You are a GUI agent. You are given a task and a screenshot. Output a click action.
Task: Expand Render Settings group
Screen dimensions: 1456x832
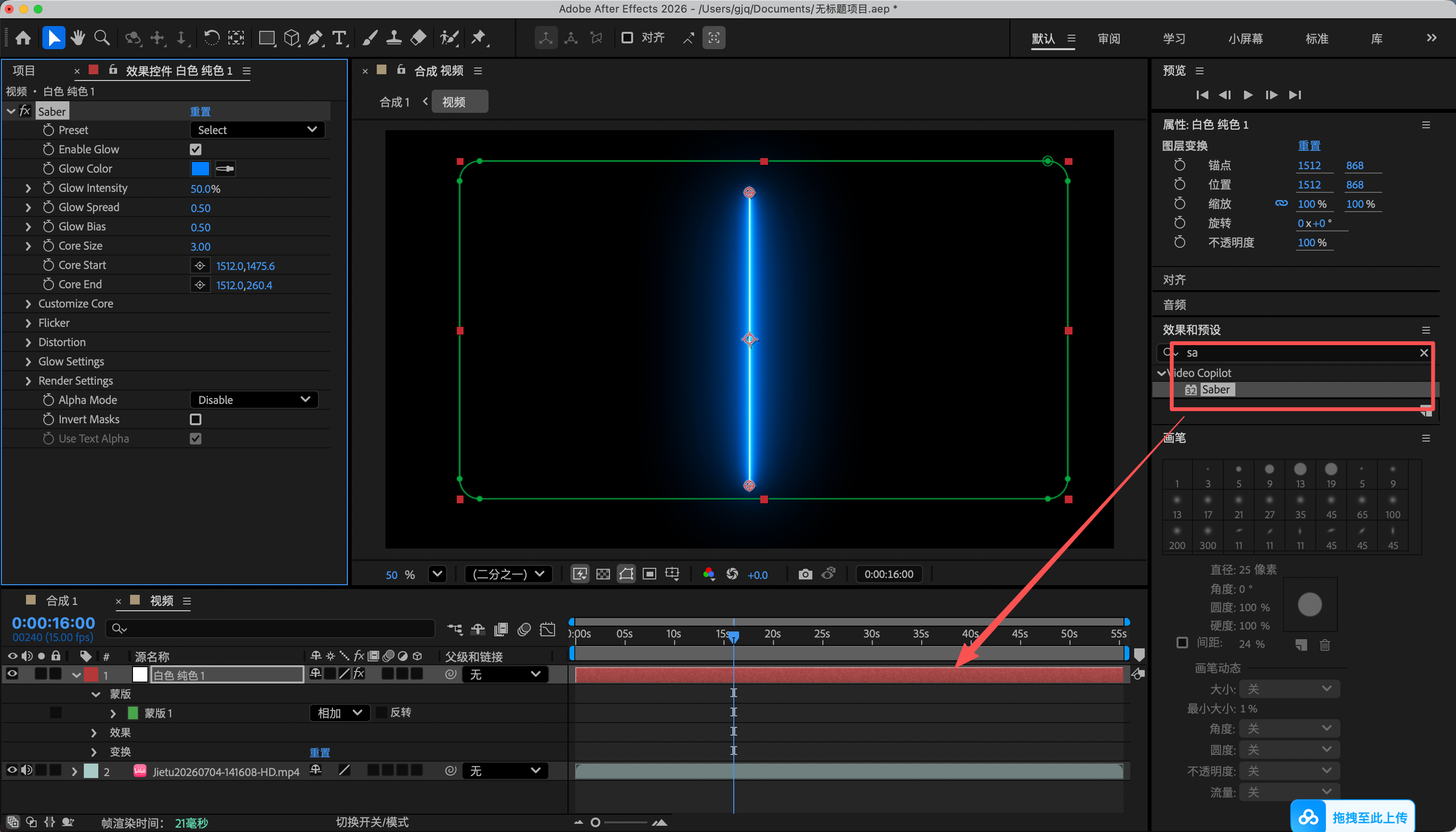[28, 381]
